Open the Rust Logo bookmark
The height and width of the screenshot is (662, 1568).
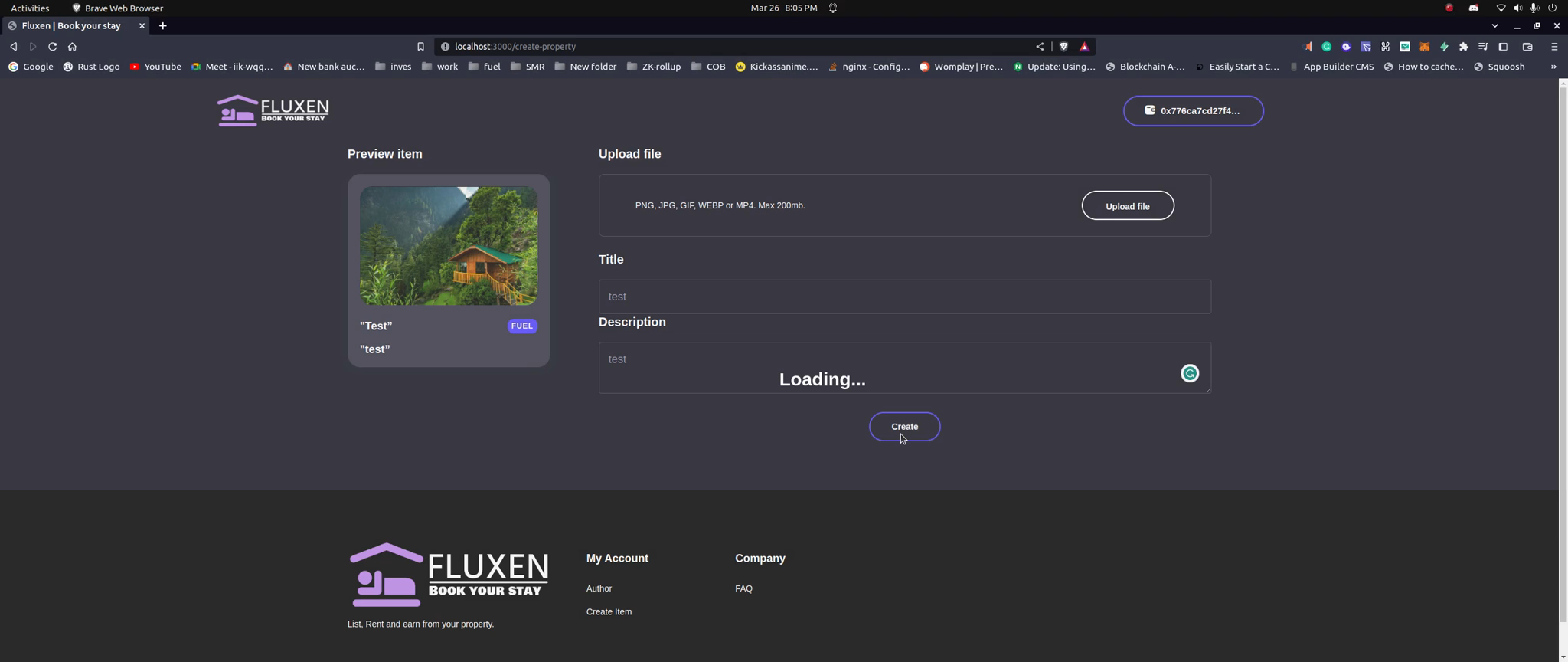point(91,67)
